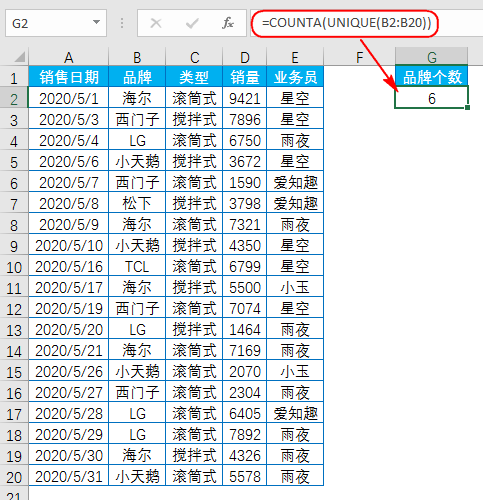Click date cell 2020/5/31
The image size is (483, 500).
pyautogui.click(x=69, y=475)
